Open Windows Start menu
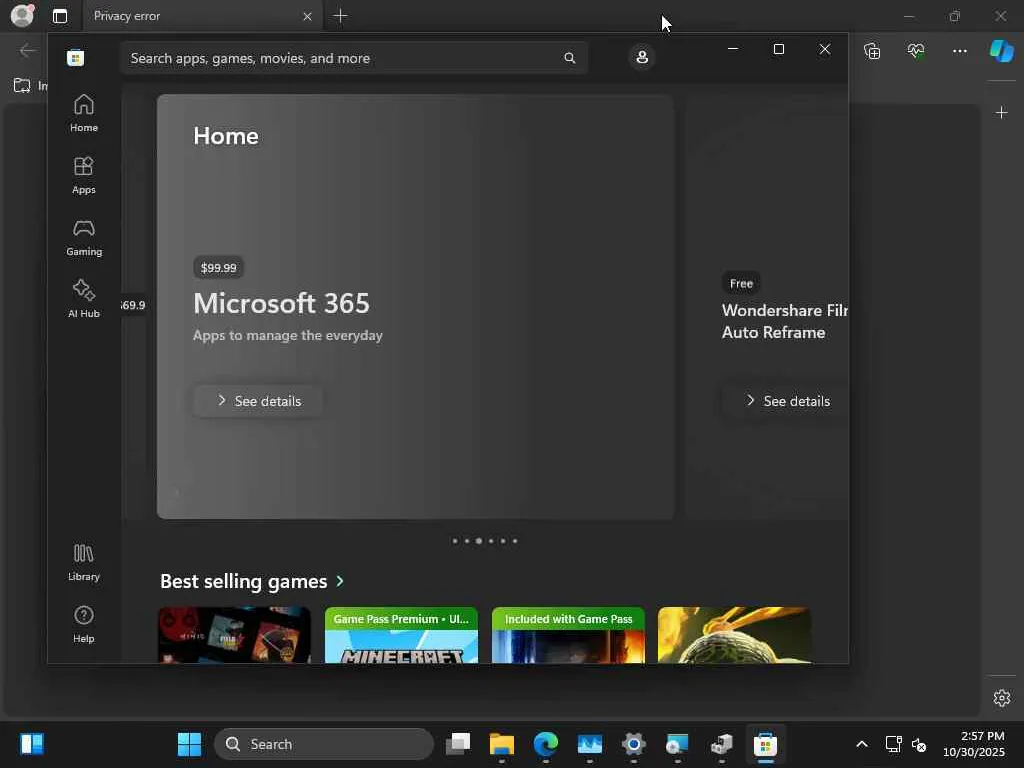The height and width of the screenshot is (768, 1024). click(x=189, y=744)
